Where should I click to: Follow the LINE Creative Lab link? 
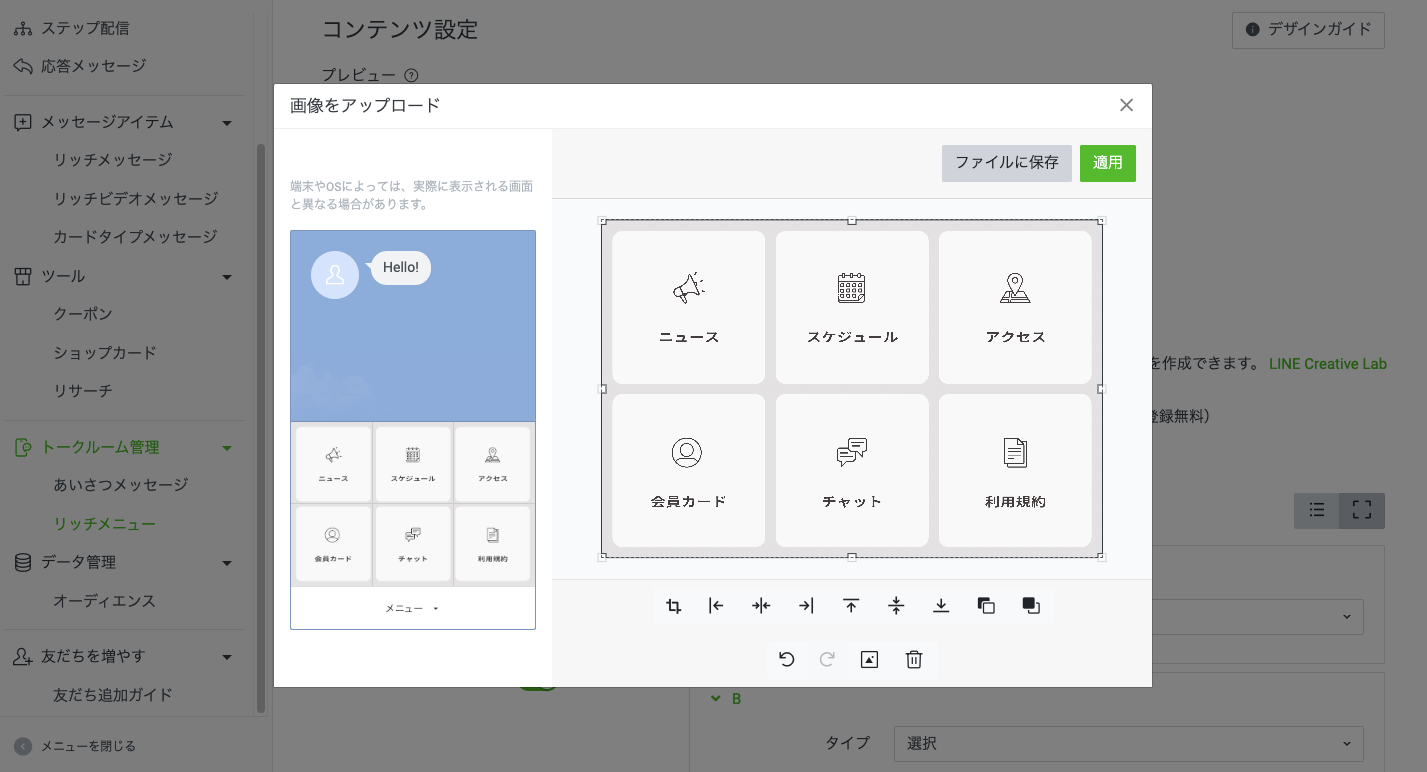click(x=1328, y=364)
